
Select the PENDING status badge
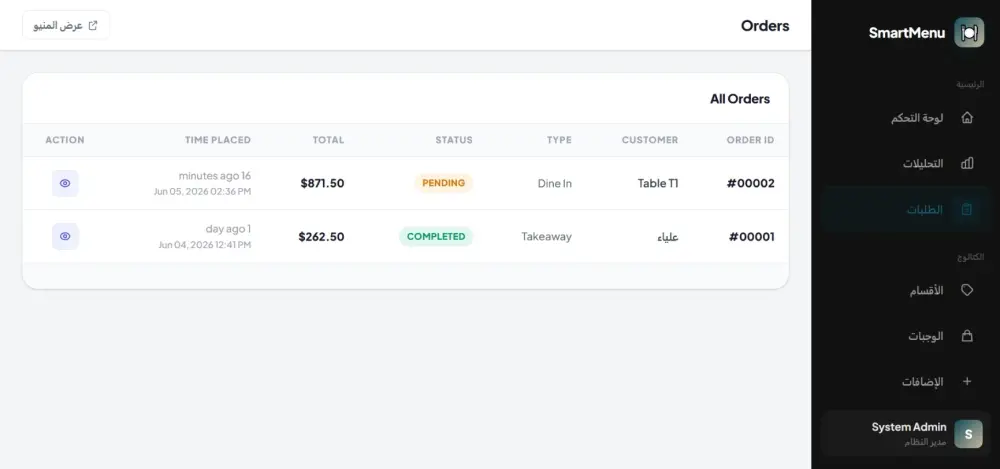(443, 183)
